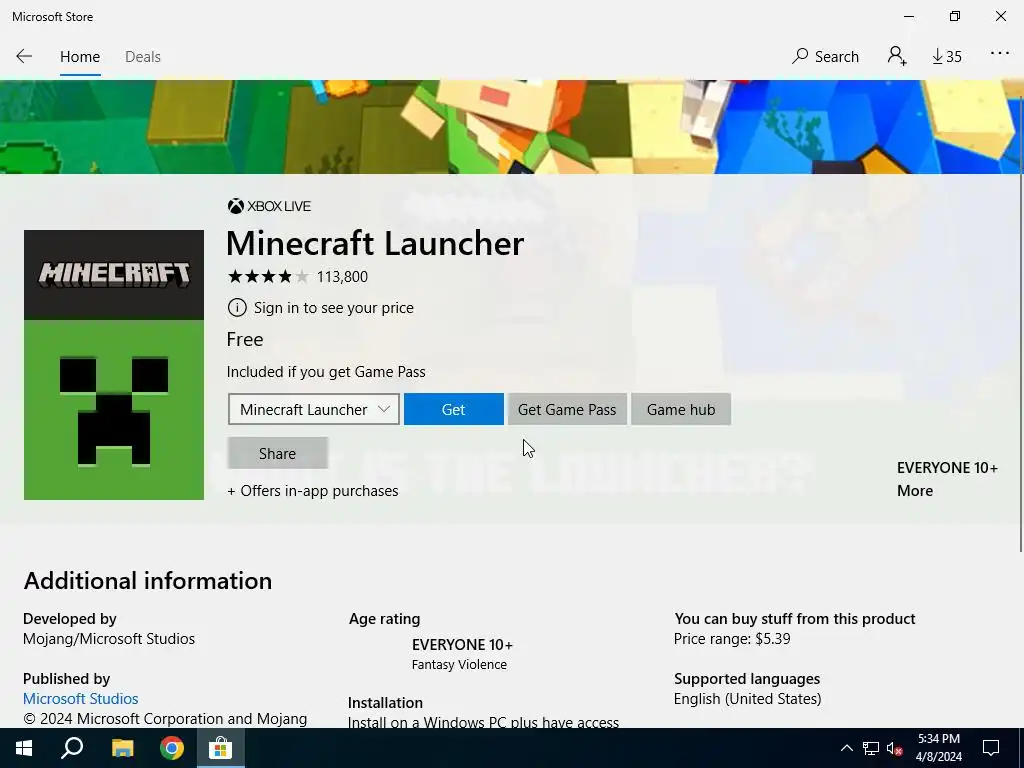Image resolution: width=1024 pixels, height=768 pixels.
Task: Open the Windows Start menu
Action: (x=24, y=748)
